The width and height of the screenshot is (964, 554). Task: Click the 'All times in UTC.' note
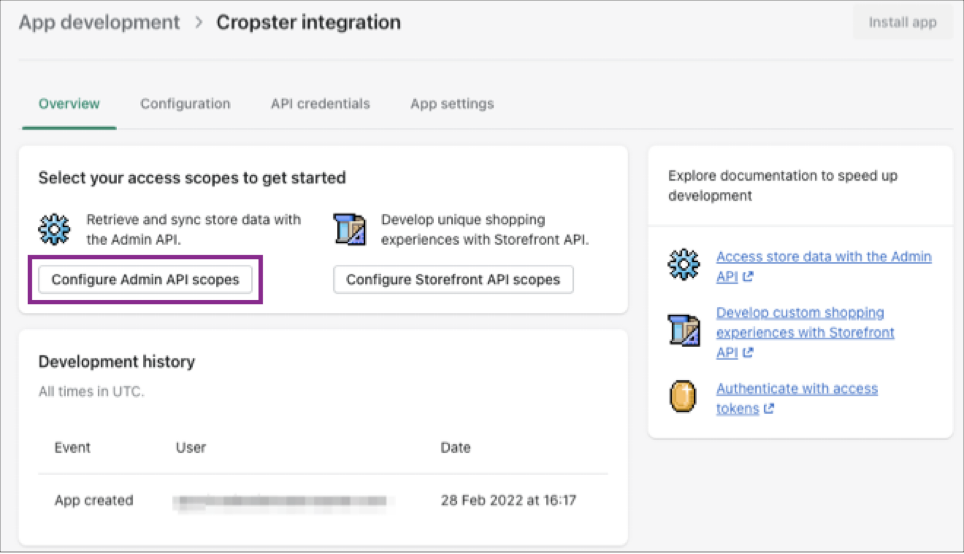coord(91,392)
